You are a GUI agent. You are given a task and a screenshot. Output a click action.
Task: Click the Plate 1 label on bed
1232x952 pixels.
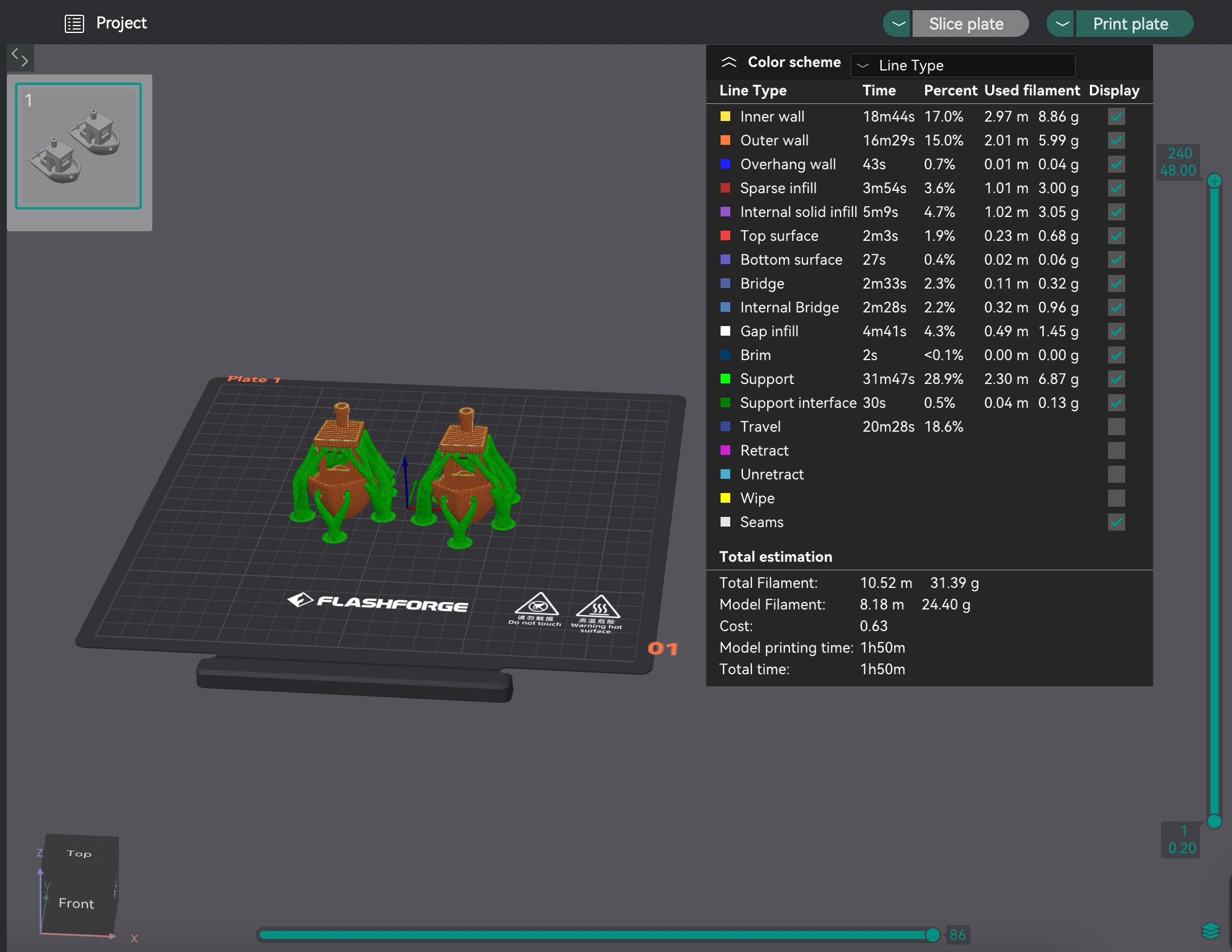pyautogui.click(x=254, y=379)
